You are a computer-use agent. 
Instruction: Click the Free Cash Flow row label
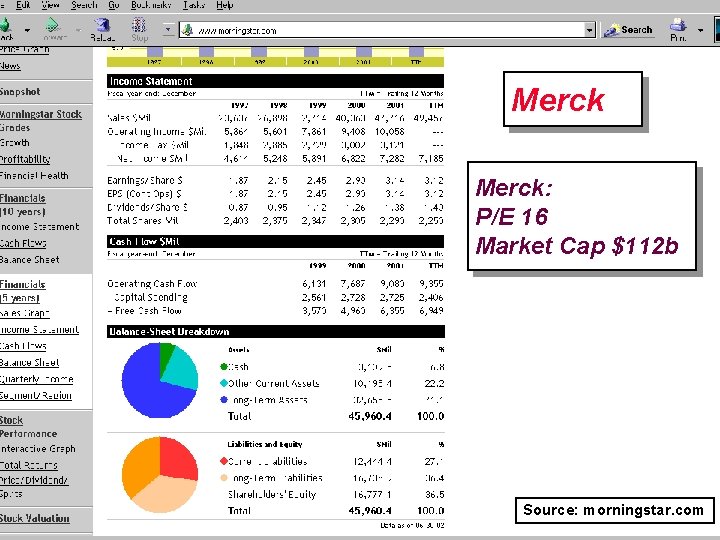point(145,311)
